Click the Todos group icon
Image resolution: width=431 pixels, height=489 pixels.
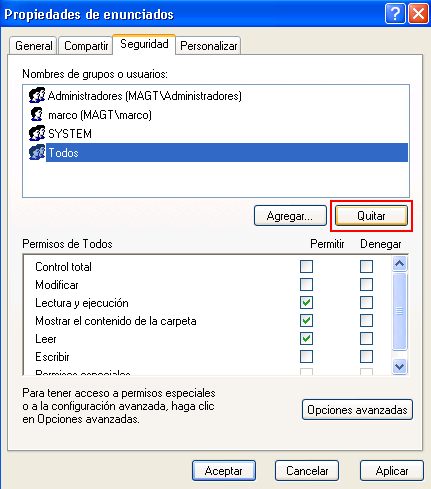click(37, 153)
